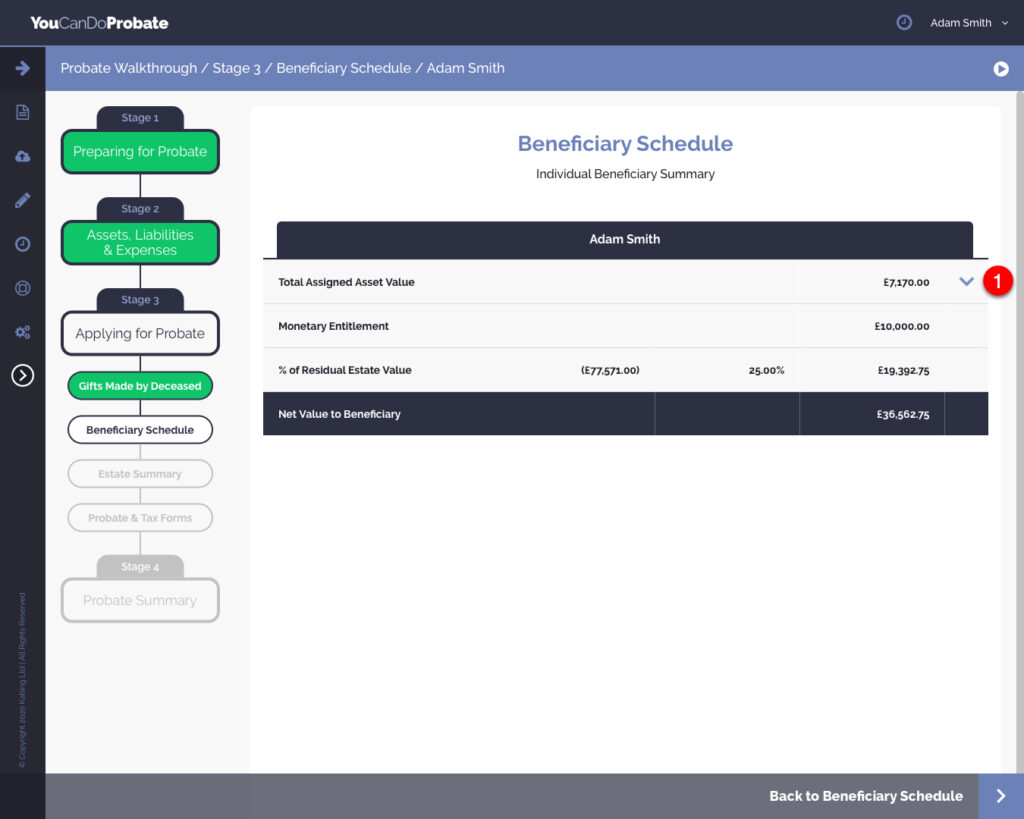Image resolution: width=1024 pixels, height=819 pixels.
Task: Open the Gifts Made by Deceased step
Action: coord(140,386)
